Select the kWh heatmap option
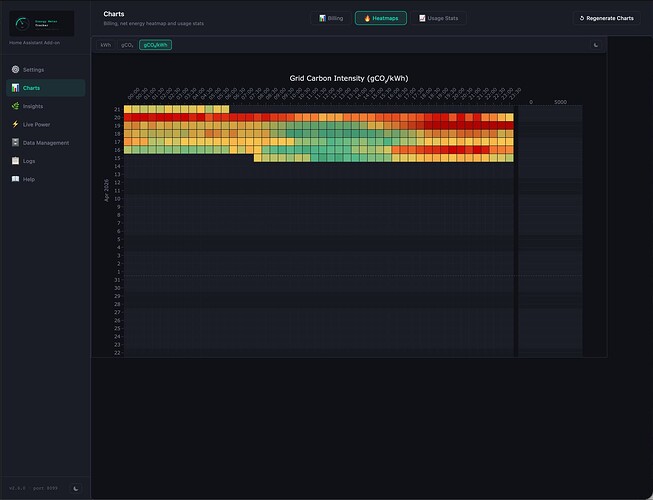Viewport: 653px width, 500px height. (106, 45)
